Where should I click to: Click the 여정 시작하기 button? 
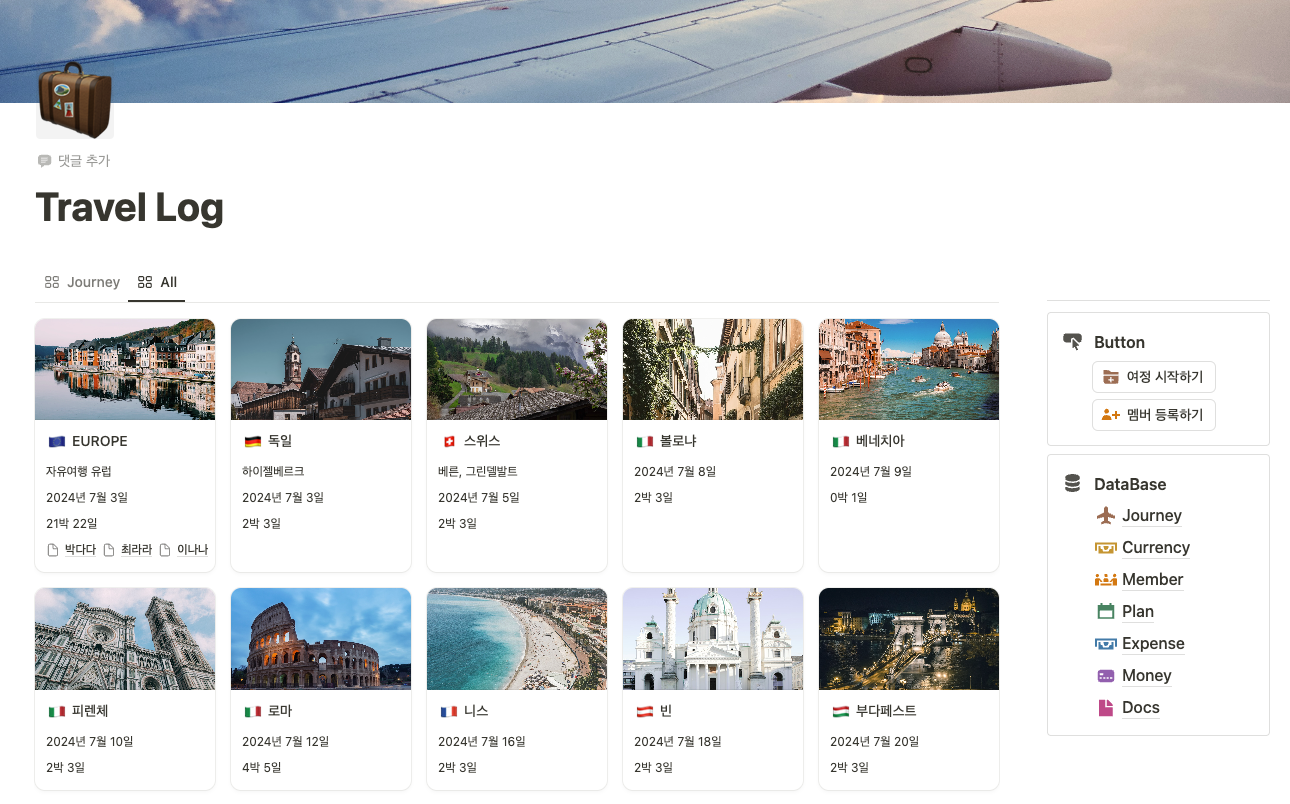[x=1154, y=377]
